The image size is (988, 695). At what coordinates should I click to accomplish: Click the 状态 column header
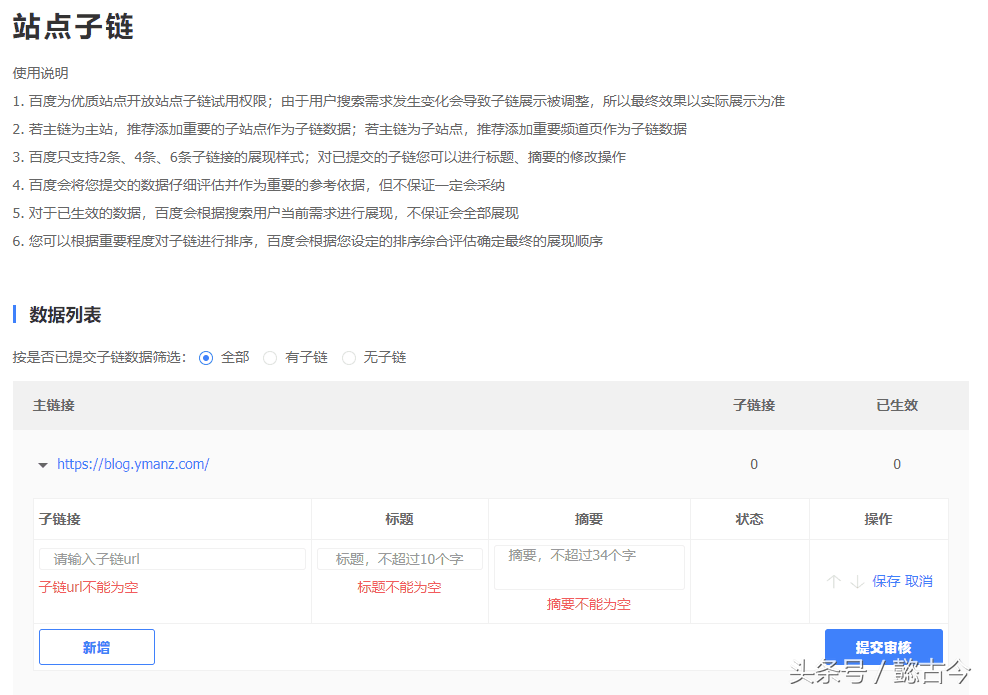(x=749, y=519)
